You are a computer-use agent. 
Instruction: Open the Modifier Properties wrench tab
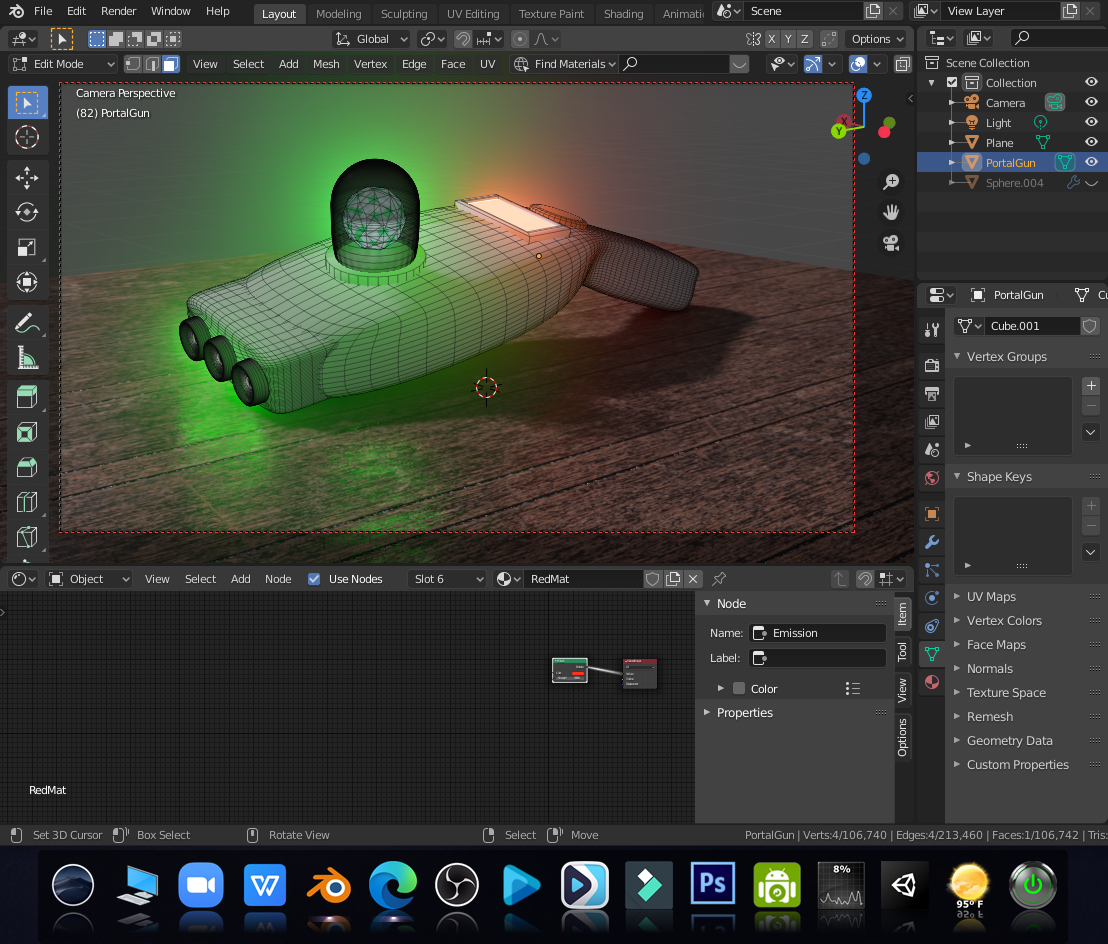pyautogui.click(x=931, y=544)
